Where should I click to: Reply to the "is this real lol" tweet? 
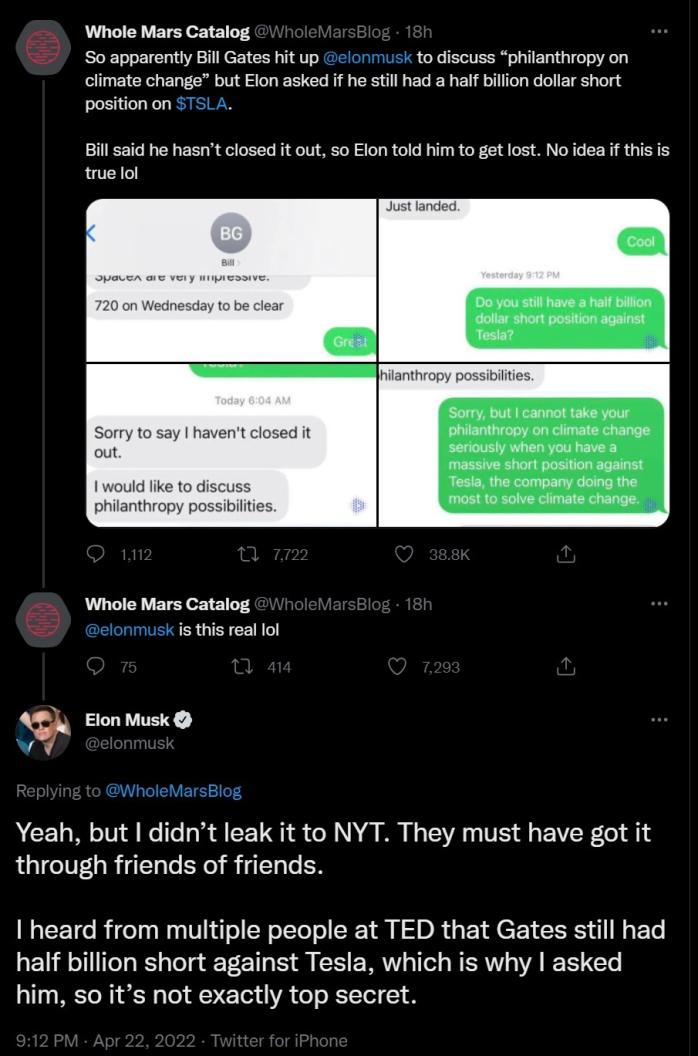(x=97, y=666)
